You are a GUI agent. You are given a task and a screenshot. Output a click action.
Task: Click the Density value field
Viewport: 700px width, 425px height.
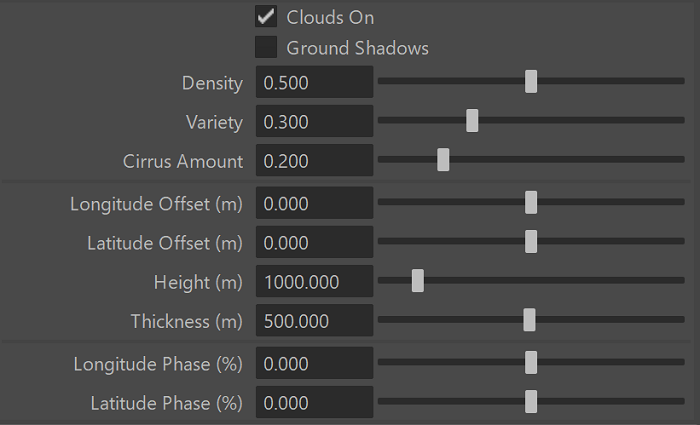tap(314, 82)
